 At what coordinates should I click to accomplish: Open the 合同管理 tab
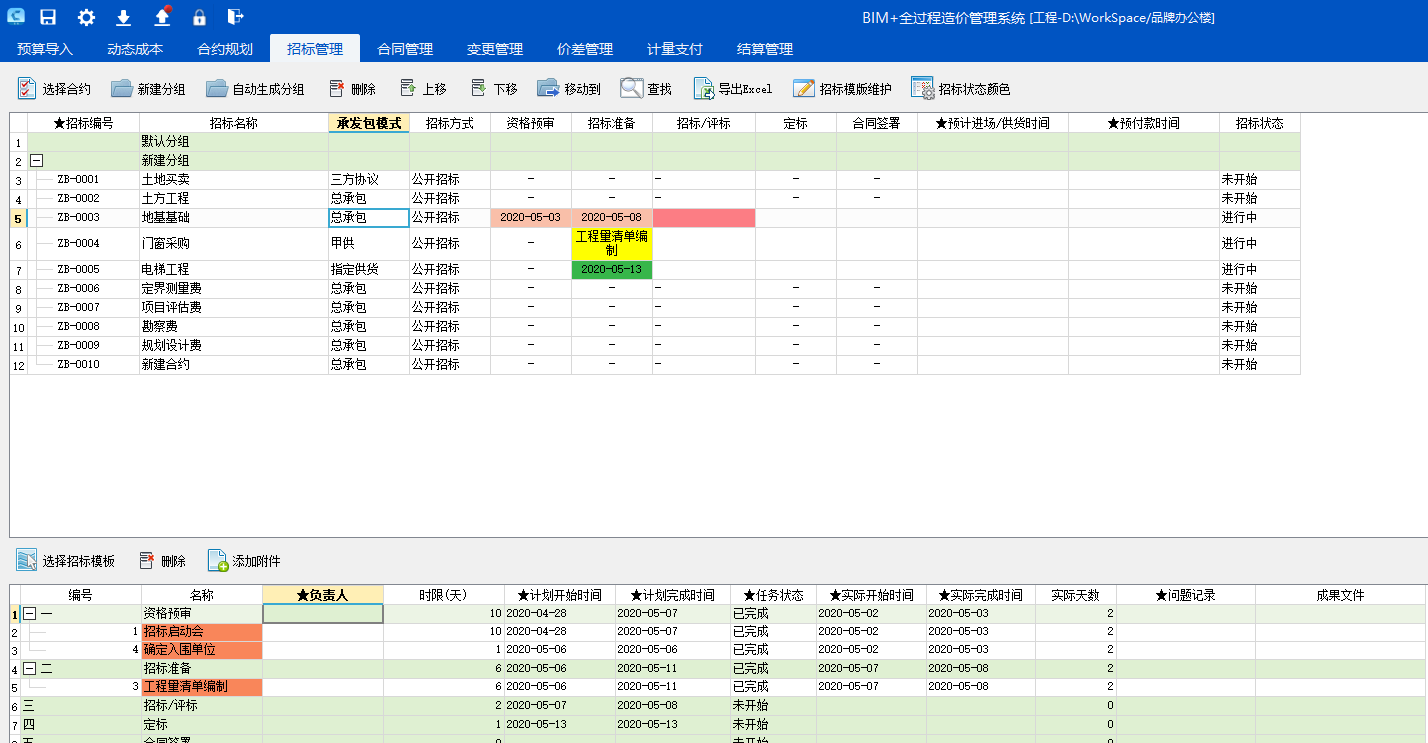tap(405, 49)
